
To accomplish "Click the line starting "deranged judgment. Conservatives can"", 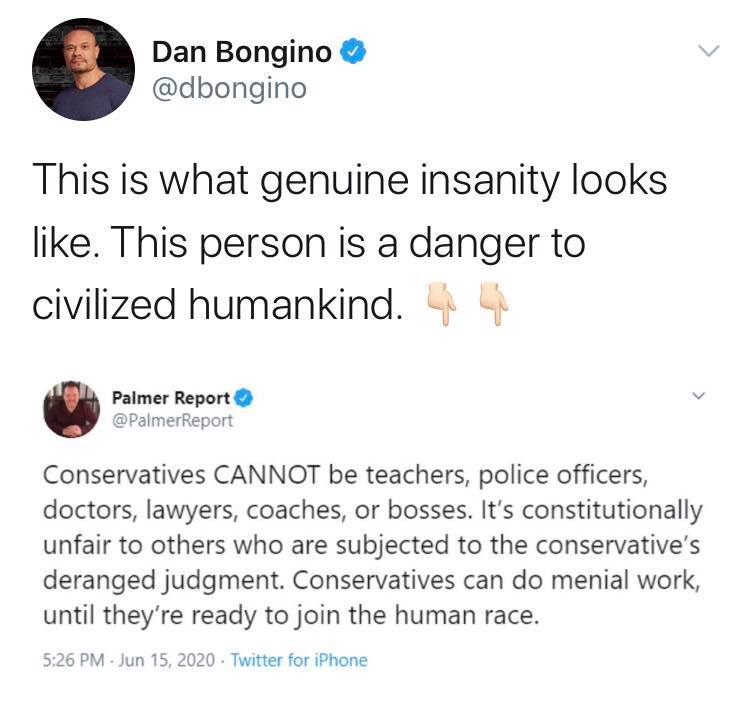I will [x=371, y=581].
